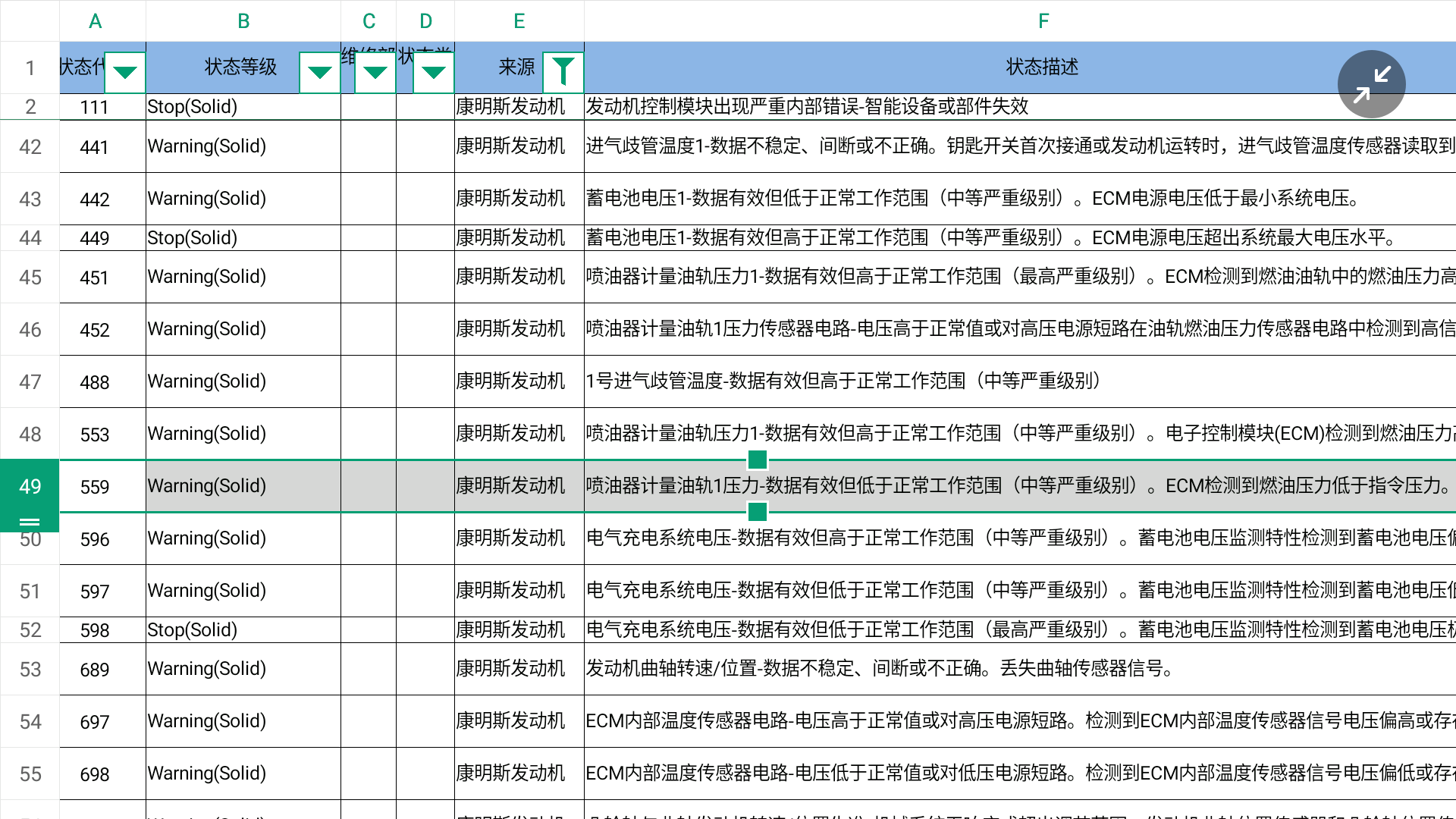Click cell with code 441
Viewport: 1456px width, 819px height.
pos(102,146)
